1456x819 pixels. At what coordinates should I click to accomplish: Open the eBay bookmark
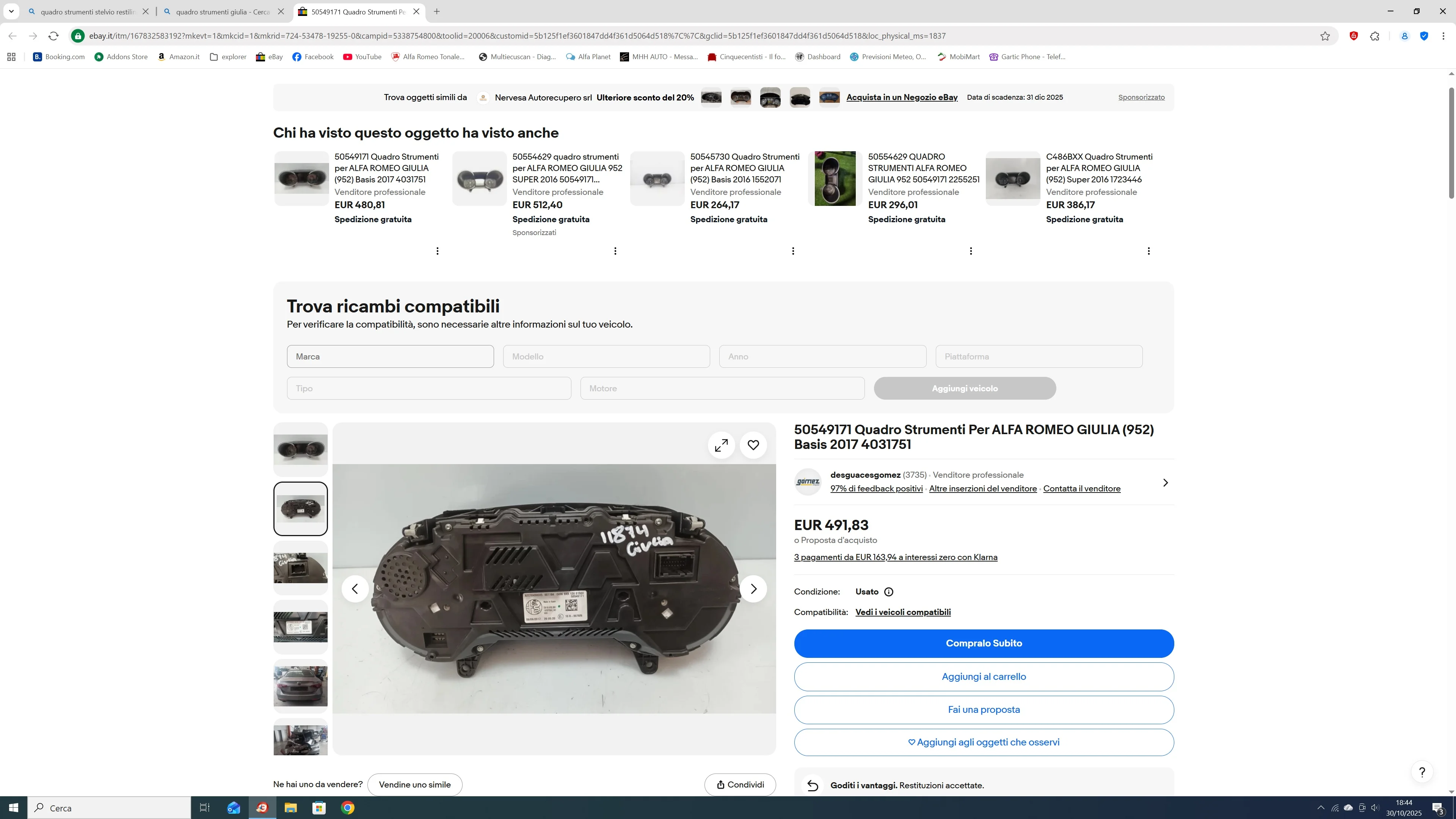pos(270,56)
